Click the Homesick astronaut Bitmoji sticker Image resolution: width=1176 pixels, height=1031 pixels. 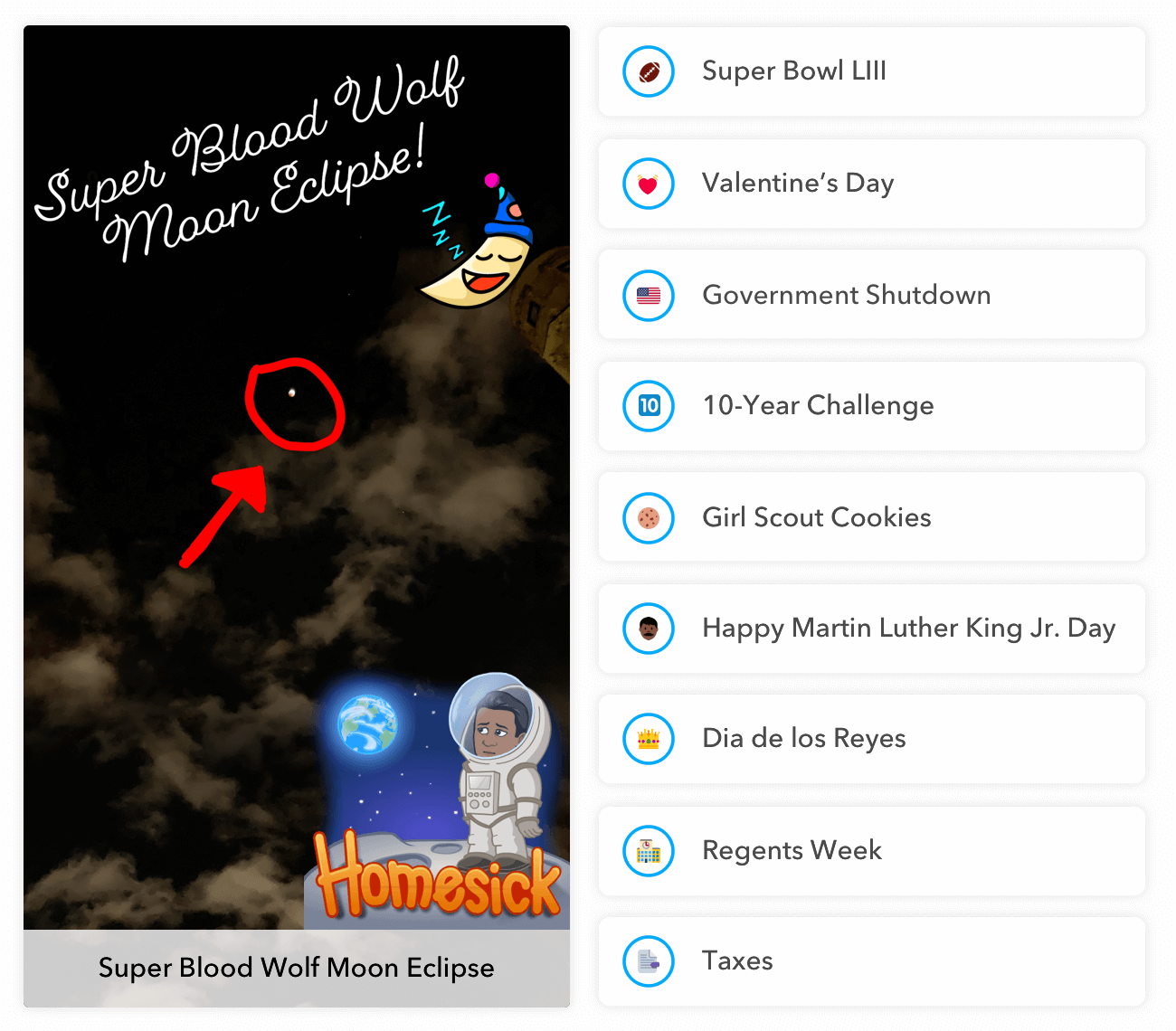(438, 796)
